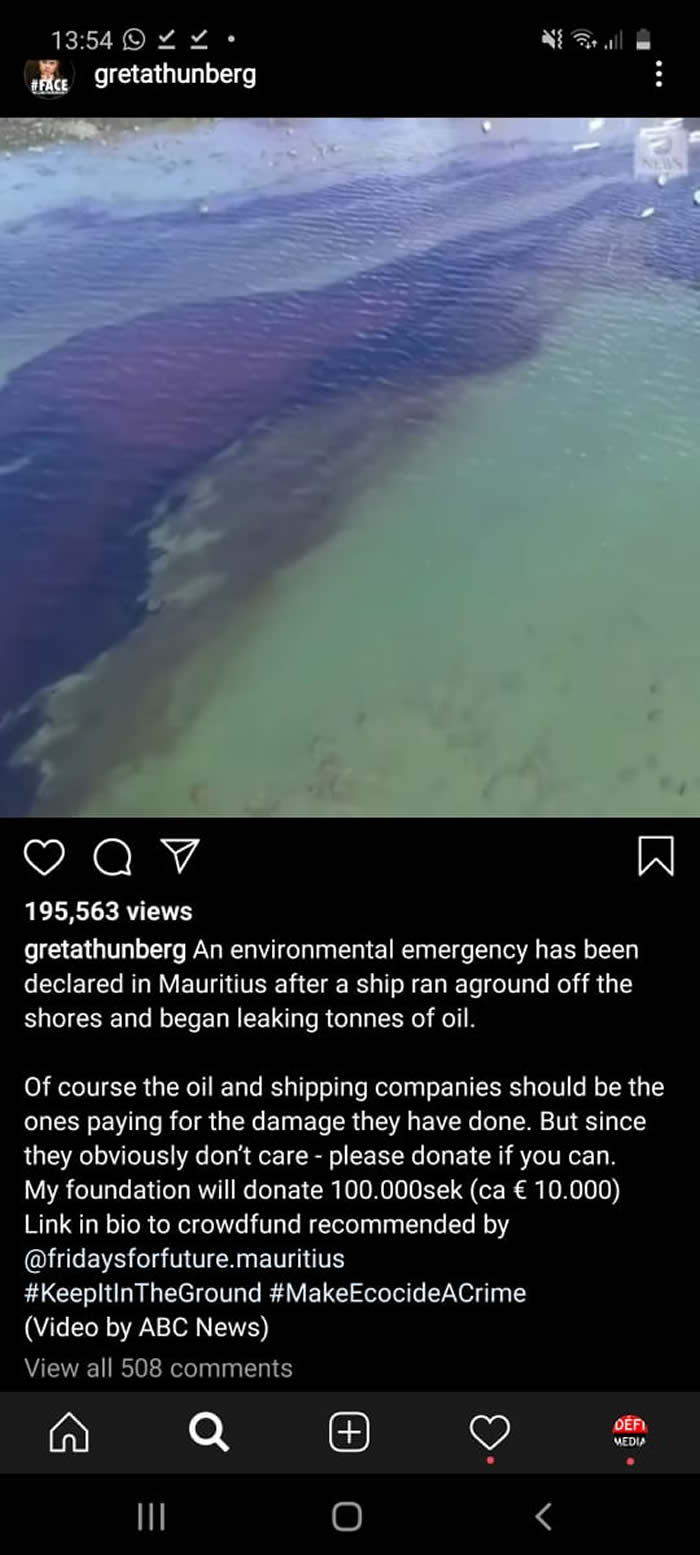Tap Android home navigation button
The width and height of the screenshot is (700, 1555).
pos(347,1516)
